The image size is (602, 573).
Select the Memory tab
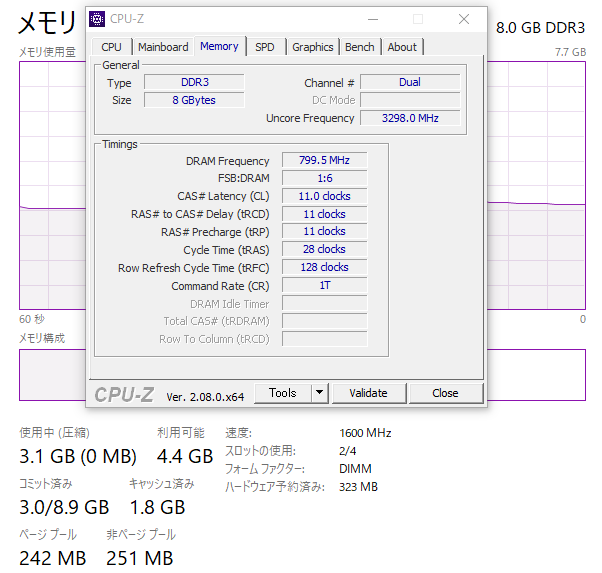219,46
